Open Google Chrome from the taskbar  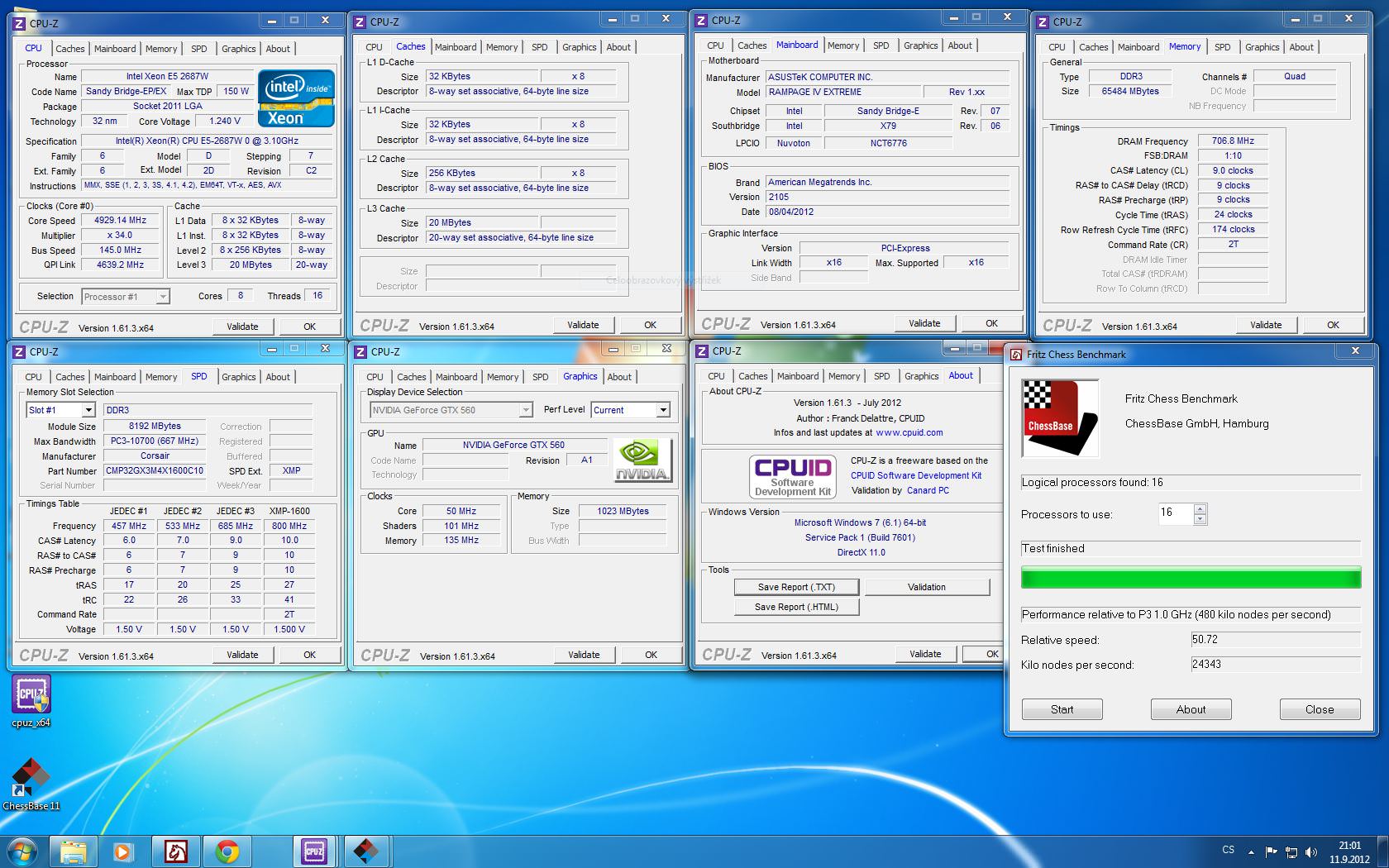[x=227, y=851]
